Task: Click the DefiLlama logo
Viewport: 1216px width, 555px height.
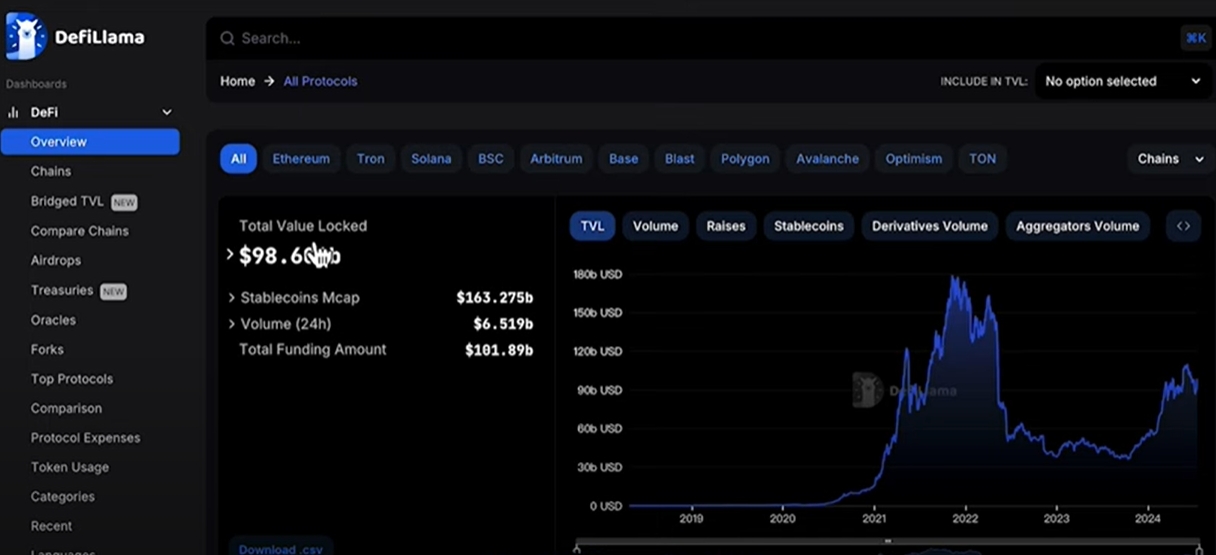Action: [x=75, y=37]
